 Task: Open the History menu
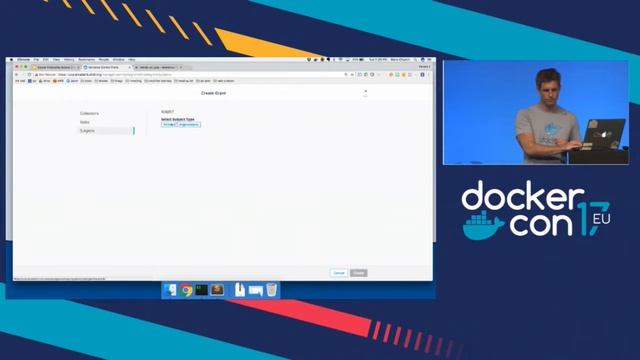pos(69,60)
